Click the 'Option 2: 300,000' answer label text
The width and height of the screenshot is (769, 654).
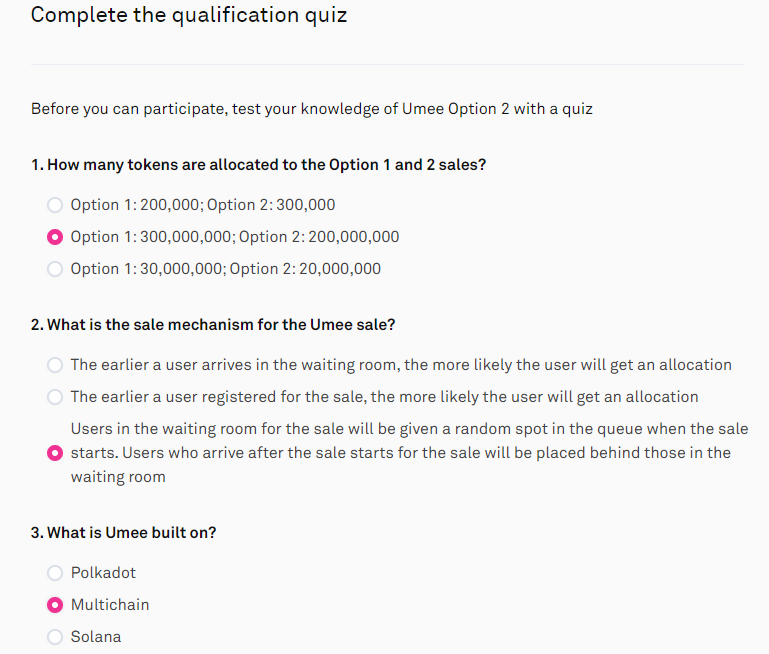203,205
